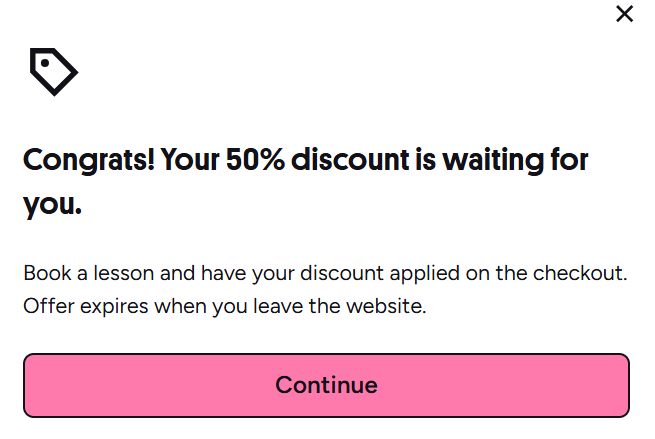
Task: Click the "you." on the heading's second line
Action: [52, 206]
